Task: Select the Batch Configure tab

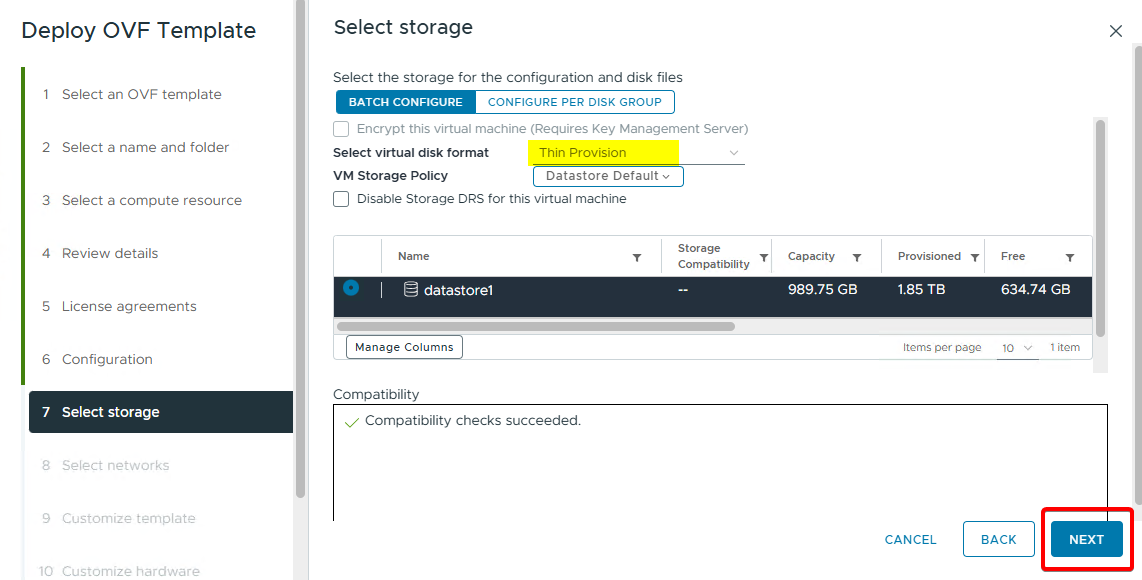Action: pos(405,102)
